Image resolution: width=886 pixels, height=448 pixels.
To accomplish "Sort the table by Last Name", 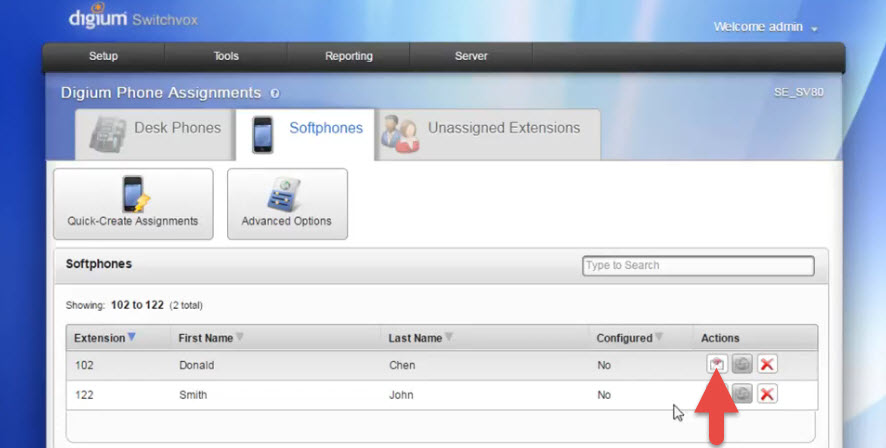I will coord(420,338).
